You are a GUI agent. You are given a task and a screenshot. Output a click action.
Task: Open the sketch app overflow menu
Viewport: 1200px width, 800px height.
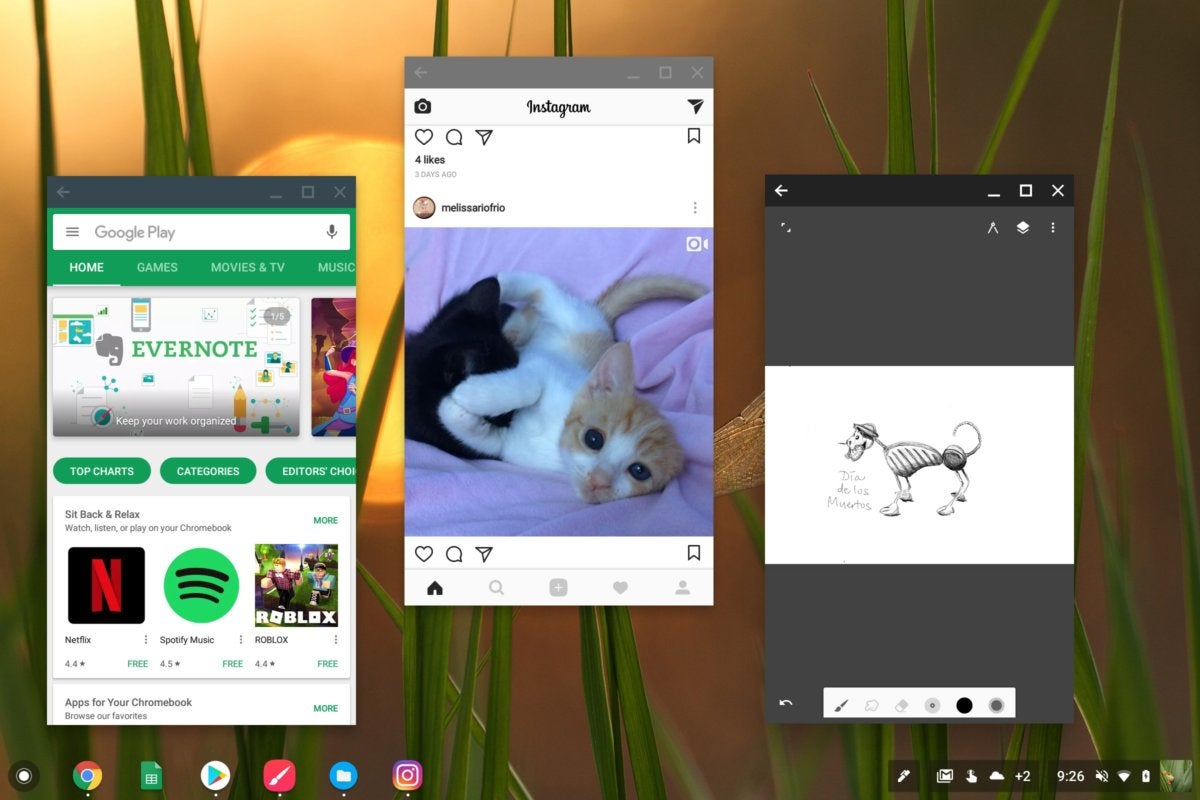pos(1052,228)
